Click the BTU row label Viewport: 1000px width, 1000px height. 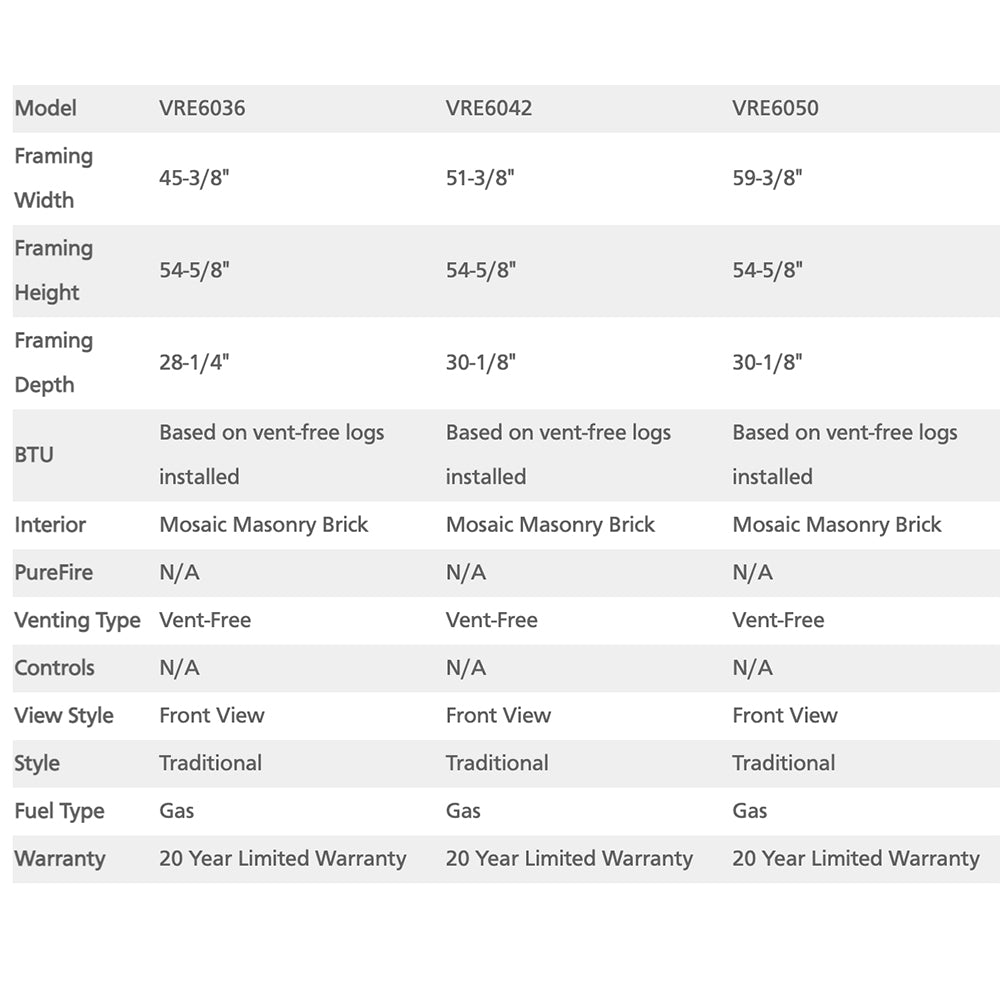point(34,454)
